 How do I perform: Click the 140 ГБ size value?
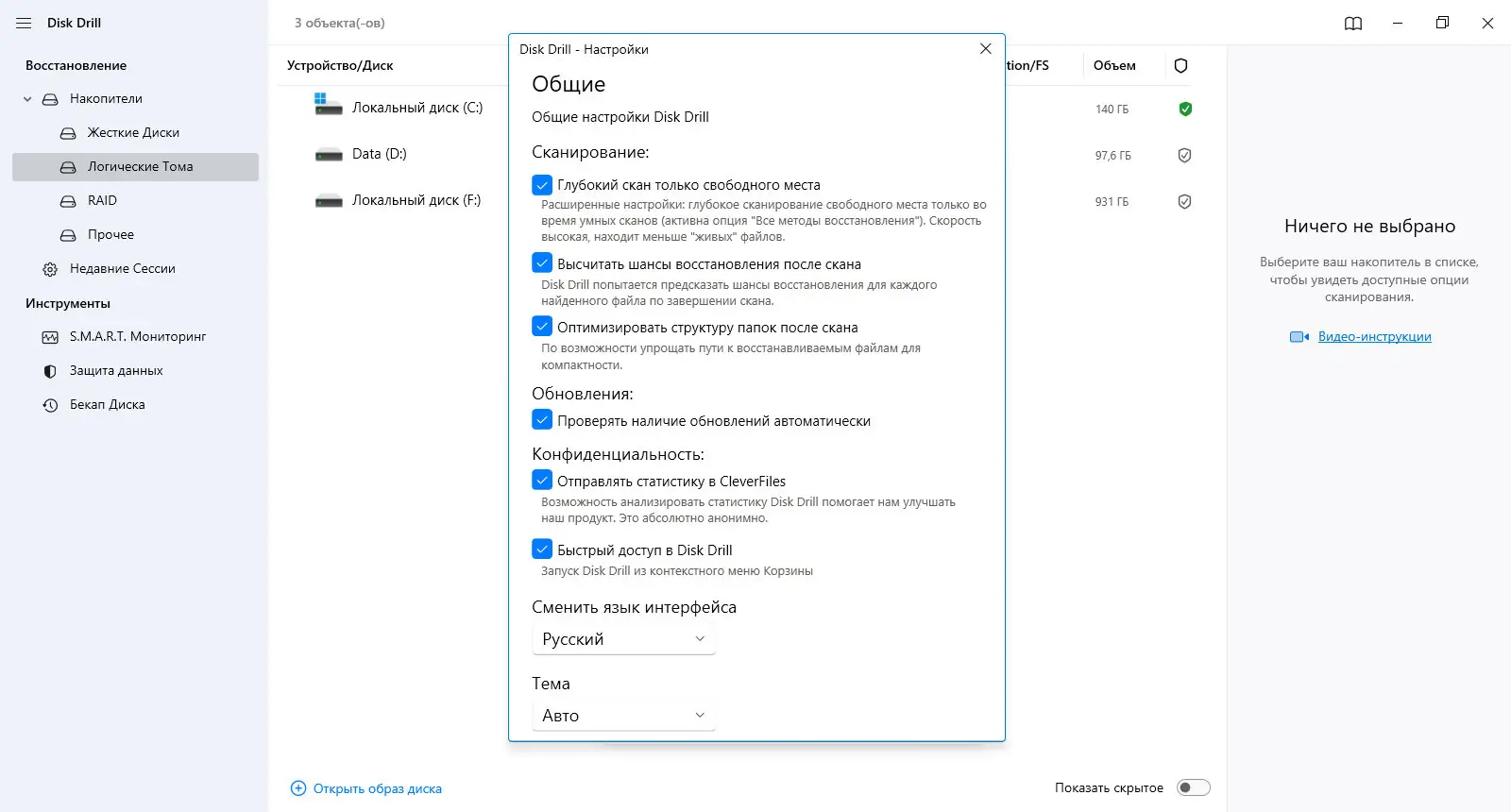pos(1112,110)
